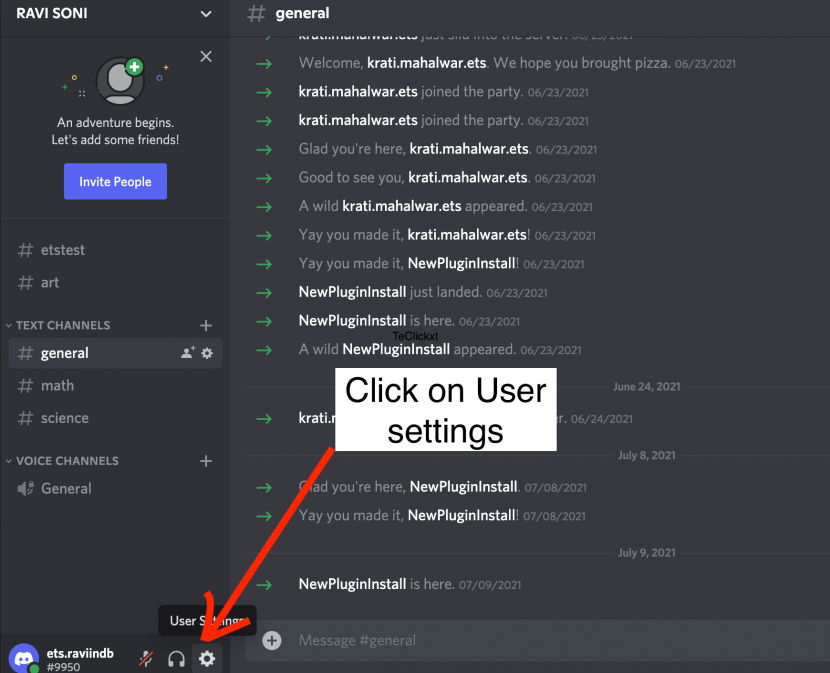830x673 pixels.
Task: Create an invite for the general channel
Action: (x=184, y=353)
